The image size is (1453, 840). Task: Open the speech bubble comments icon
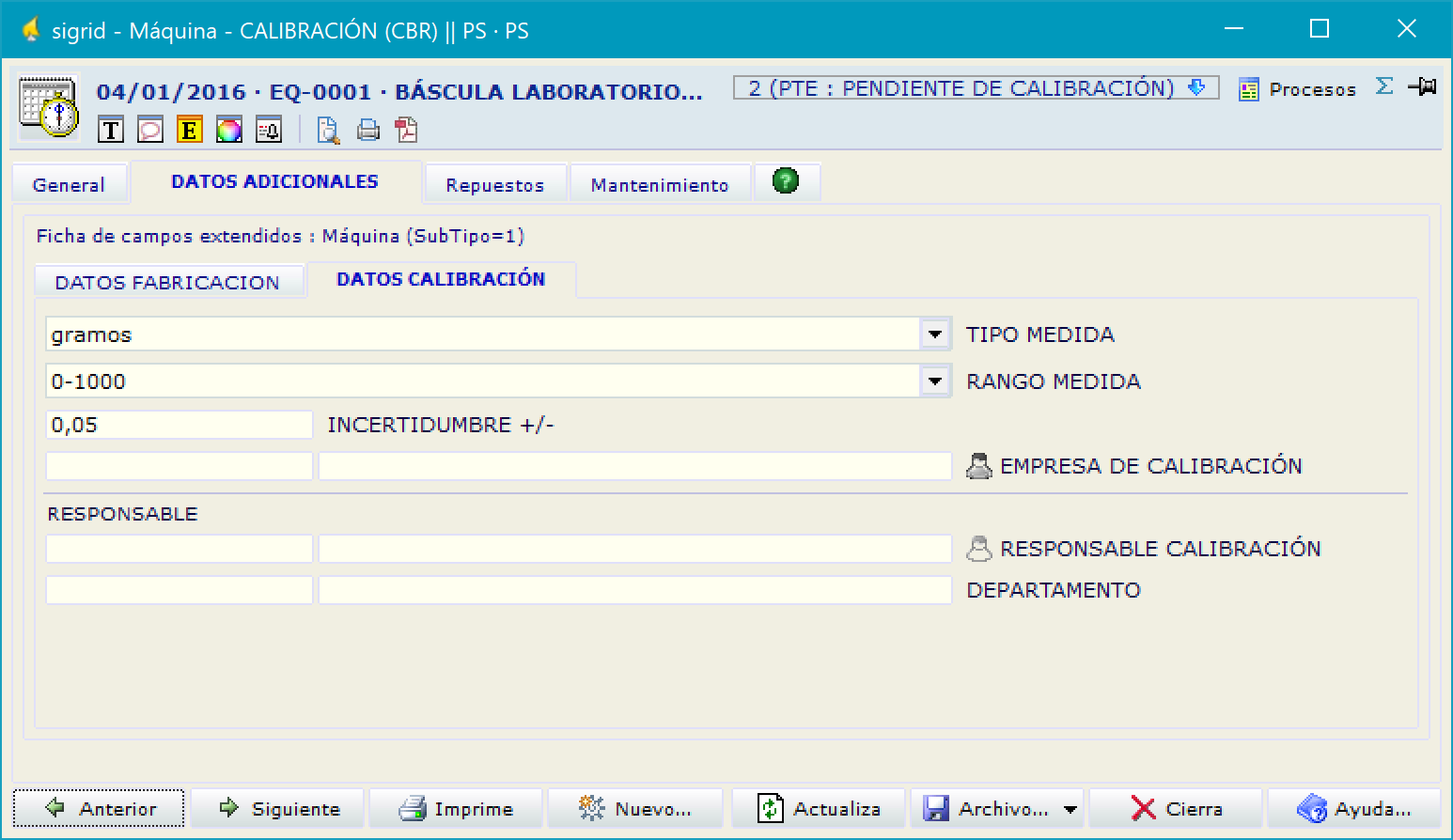point(150,131)
